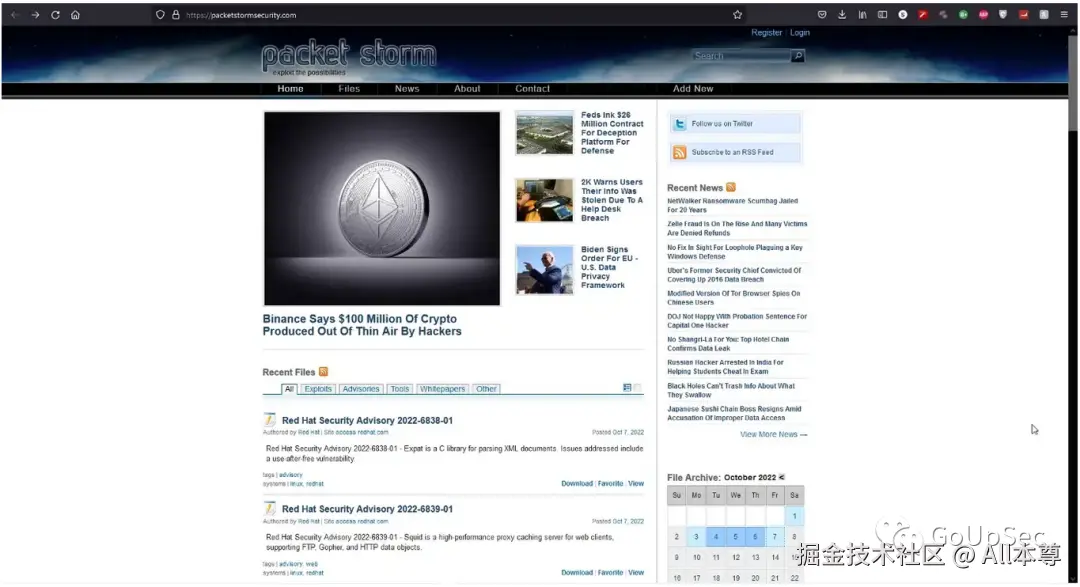
Task: Click the Login link
Action: (800, 32)
